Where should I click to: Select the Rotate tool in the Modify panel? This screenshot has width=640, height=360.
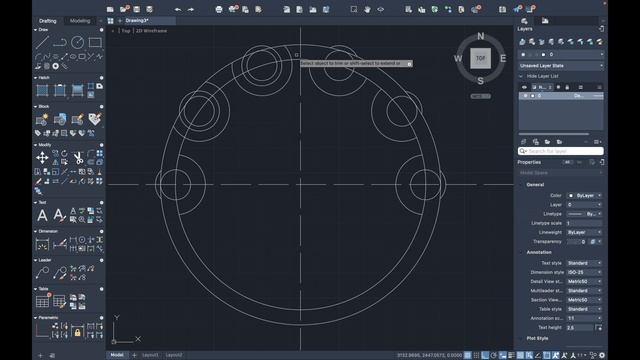tap(64, 153)
